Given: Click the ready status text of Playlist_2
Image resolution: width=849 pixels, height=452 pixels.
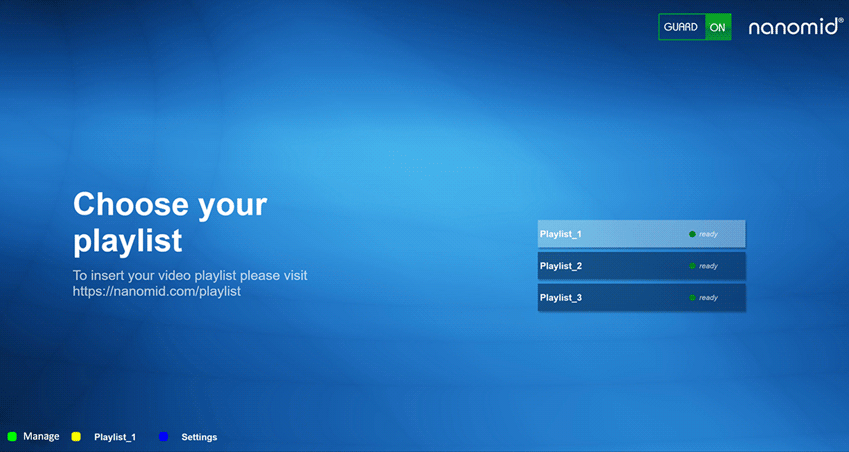Looking at the screenshot, I should click(708, 266).
